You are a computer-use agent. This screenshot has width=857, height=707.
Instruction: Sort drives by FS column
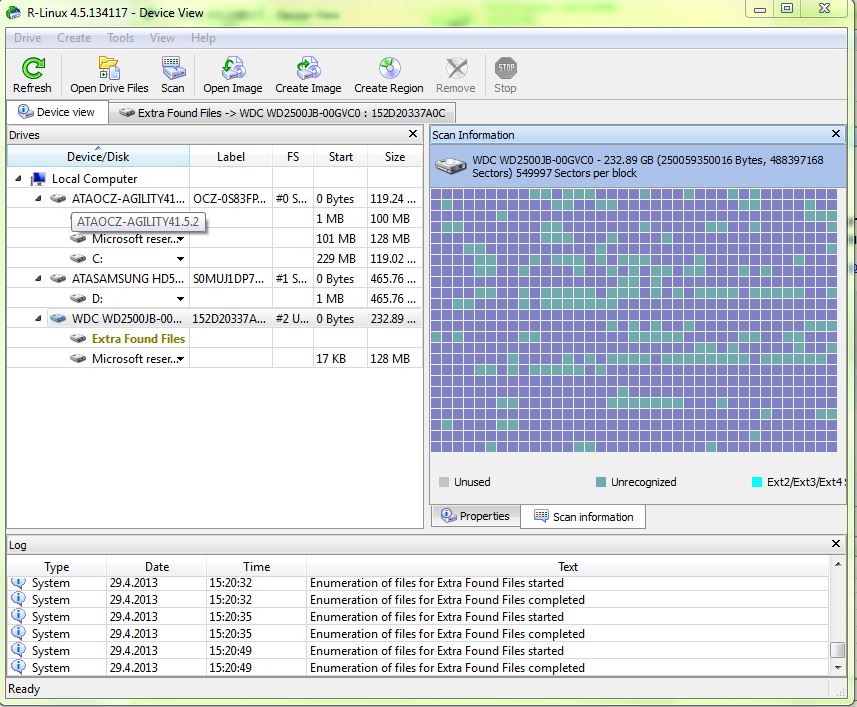pos(293,156)
